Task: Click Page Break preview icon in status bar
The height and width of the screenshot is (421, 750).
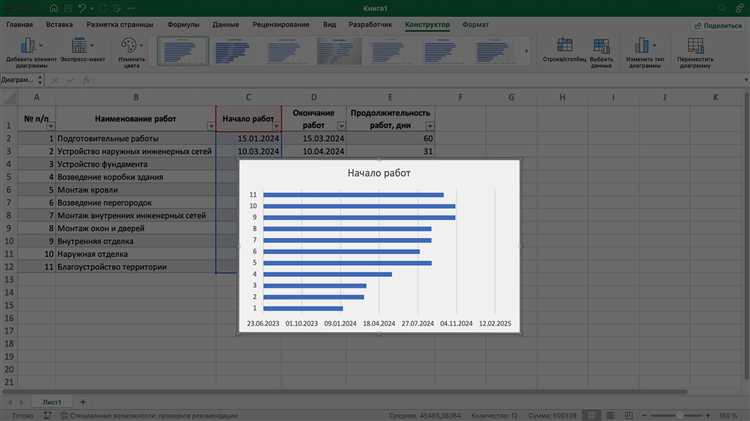Action: pyautogui.click(x=629, y=415)
